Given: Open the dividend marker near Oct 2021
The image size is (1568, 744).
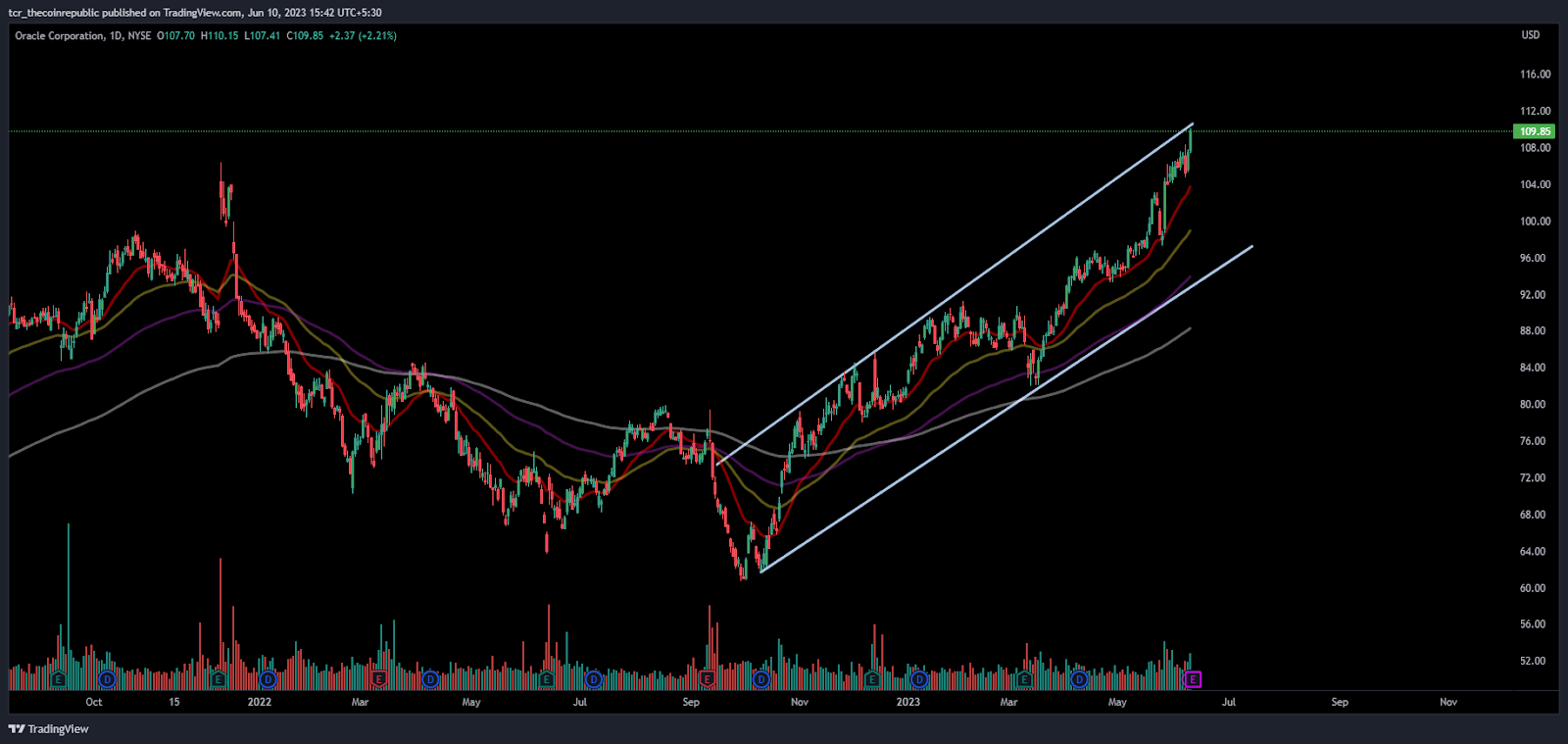Looking at the screenshot, I should 107,679.
